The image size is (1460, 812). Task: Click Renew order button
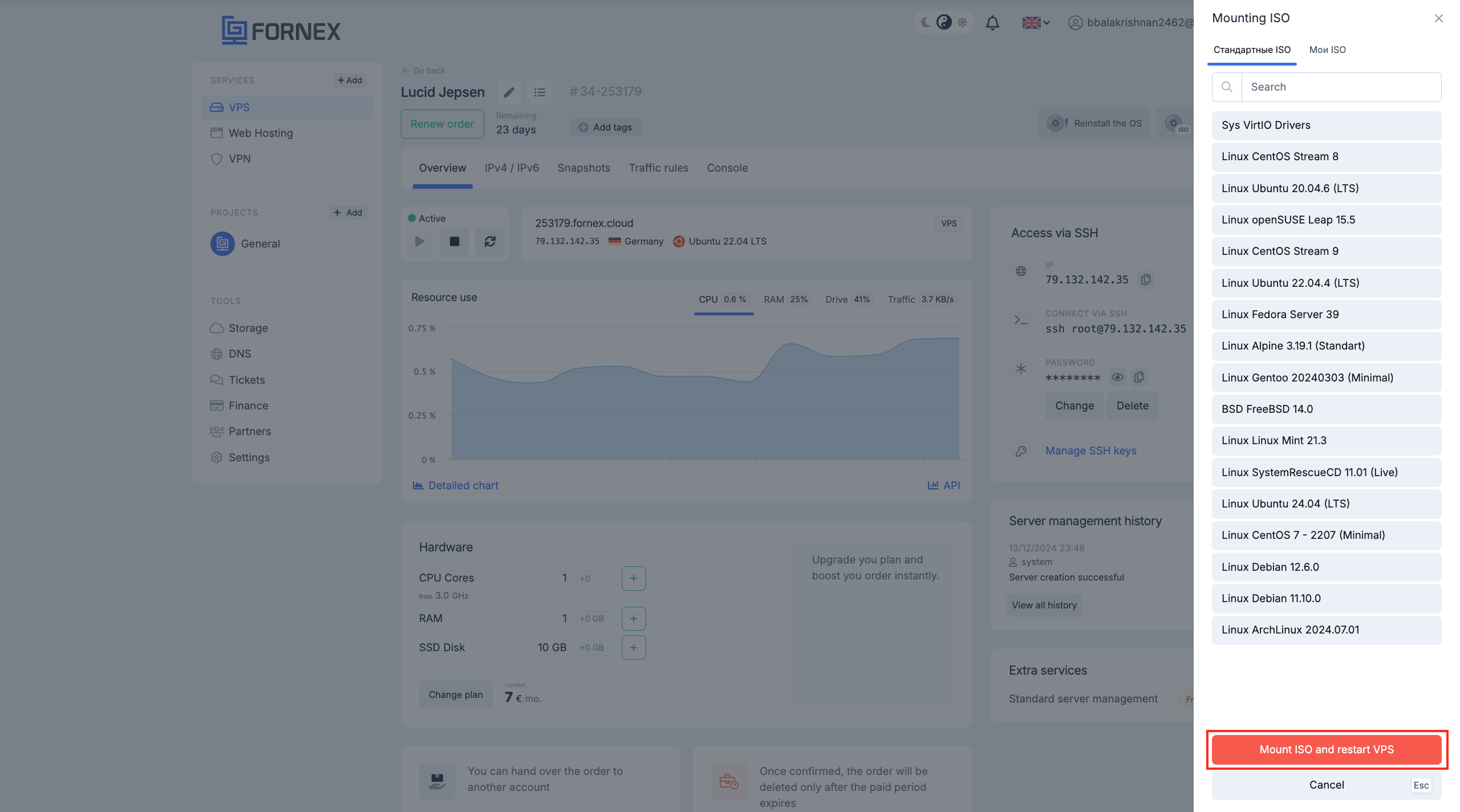pos(442,124)
